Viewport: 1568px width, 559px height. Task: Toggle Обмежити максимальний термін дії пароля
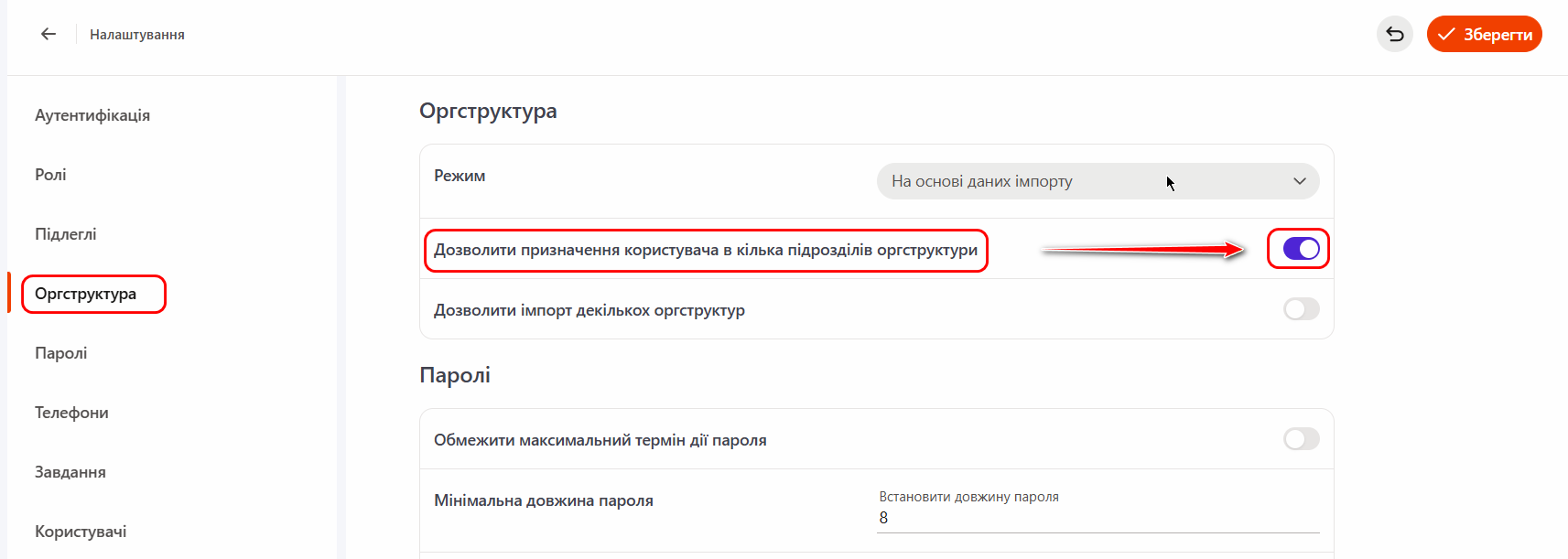1300,439
